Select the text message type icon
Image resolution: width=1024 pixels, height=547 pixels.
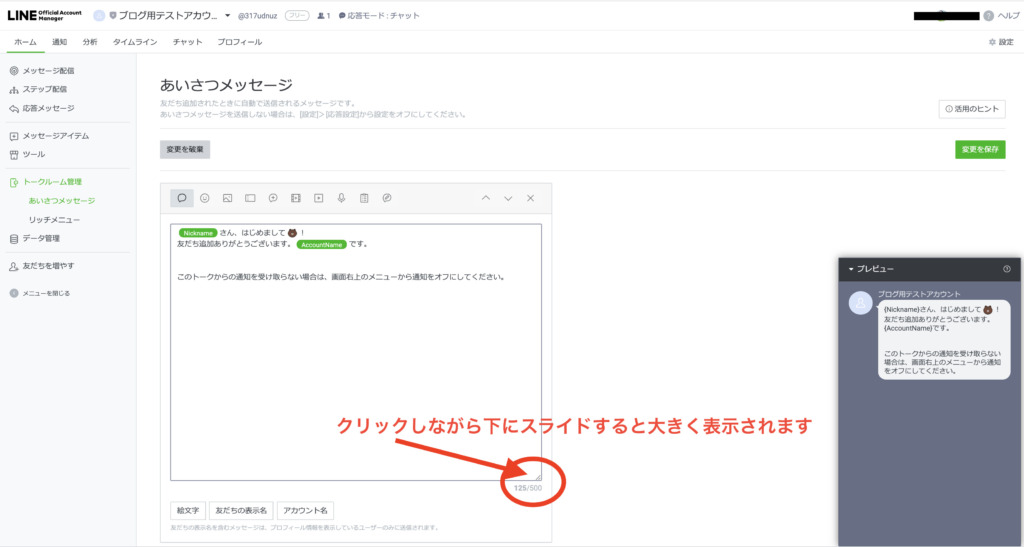coord(182,198)
